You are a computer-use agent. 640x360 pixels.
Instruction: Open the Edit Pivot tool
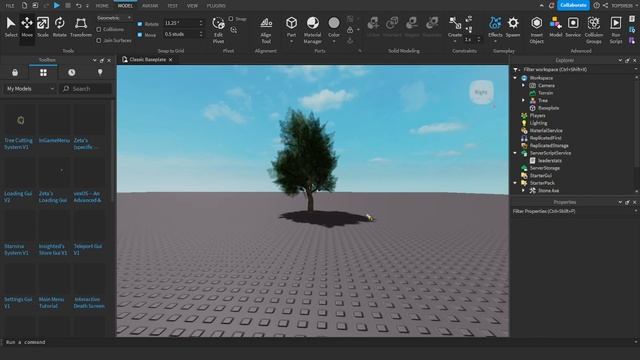[x=218, y=30]
